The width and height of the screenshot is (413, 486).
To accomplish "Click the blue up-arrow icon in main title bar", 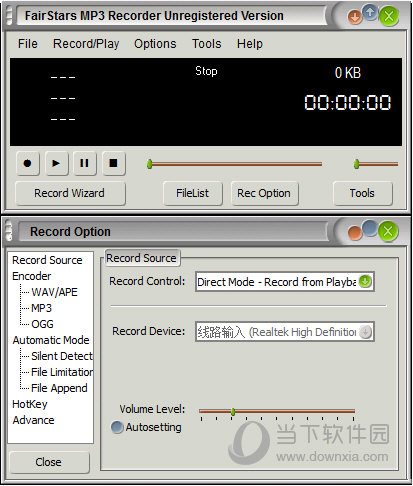I will click(x=370, y=13).
